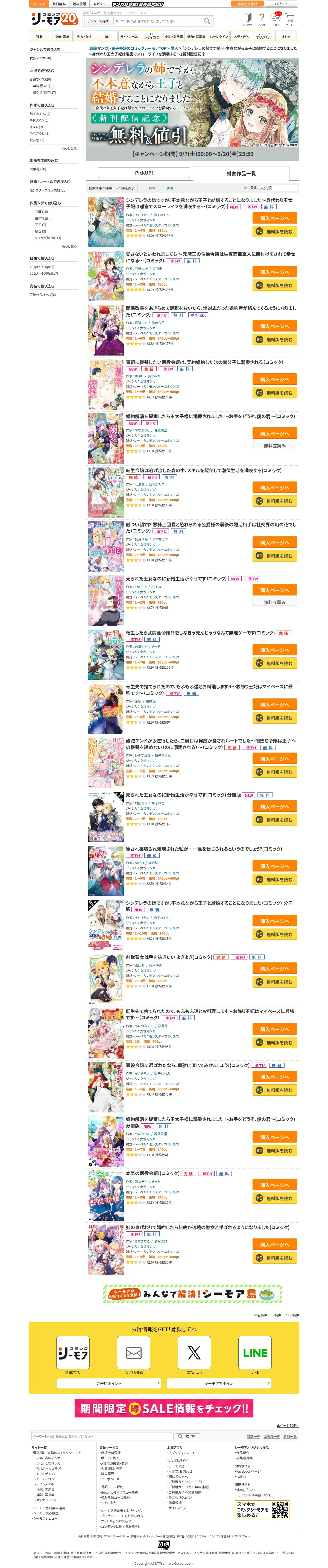The height and width of the screenshot is (1568, 328).
Task: Switch display to 画像 view
Action: coord(170,188)
